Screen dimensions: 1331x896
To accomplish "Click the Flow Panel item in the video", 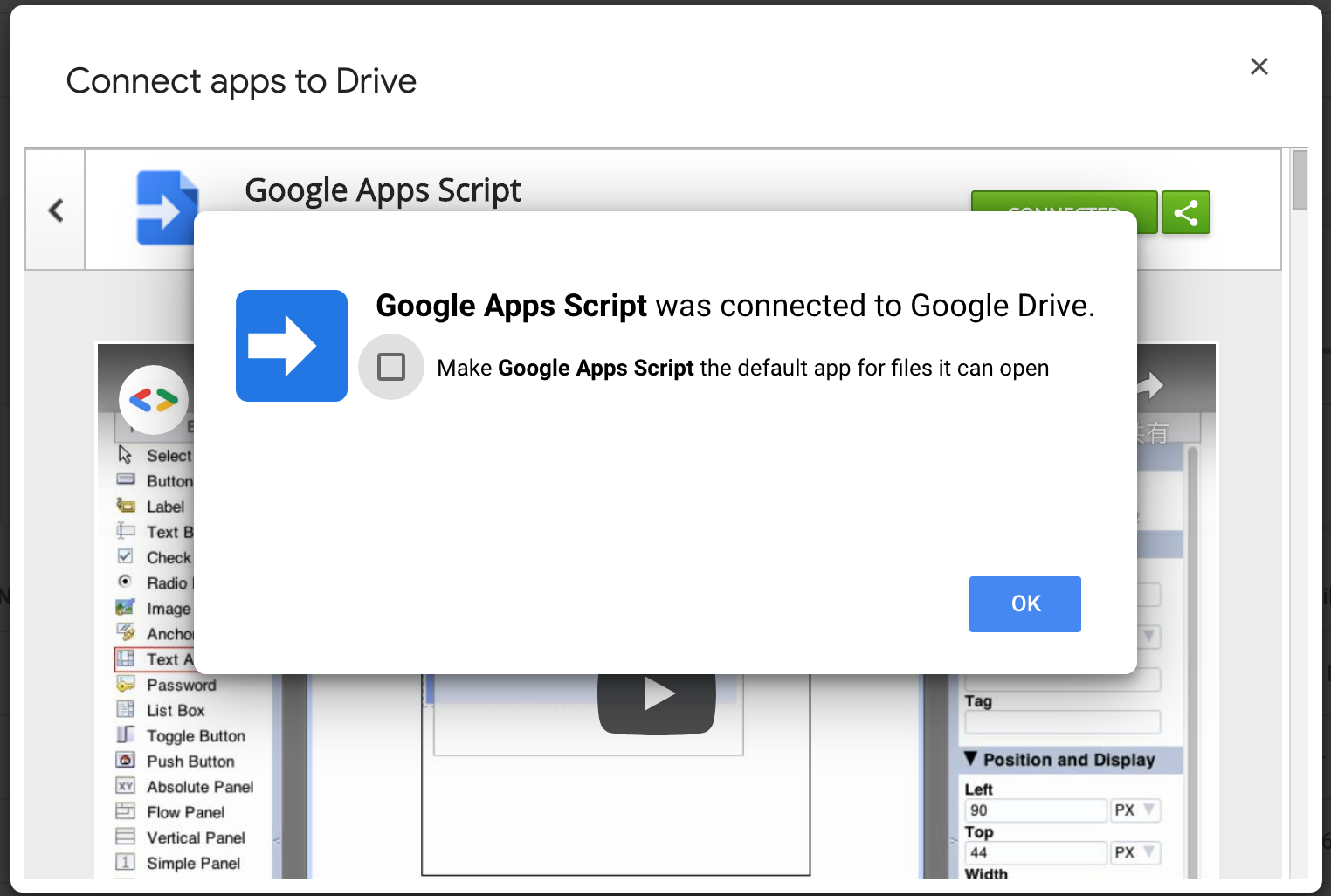I will click(x=185, y=811).
